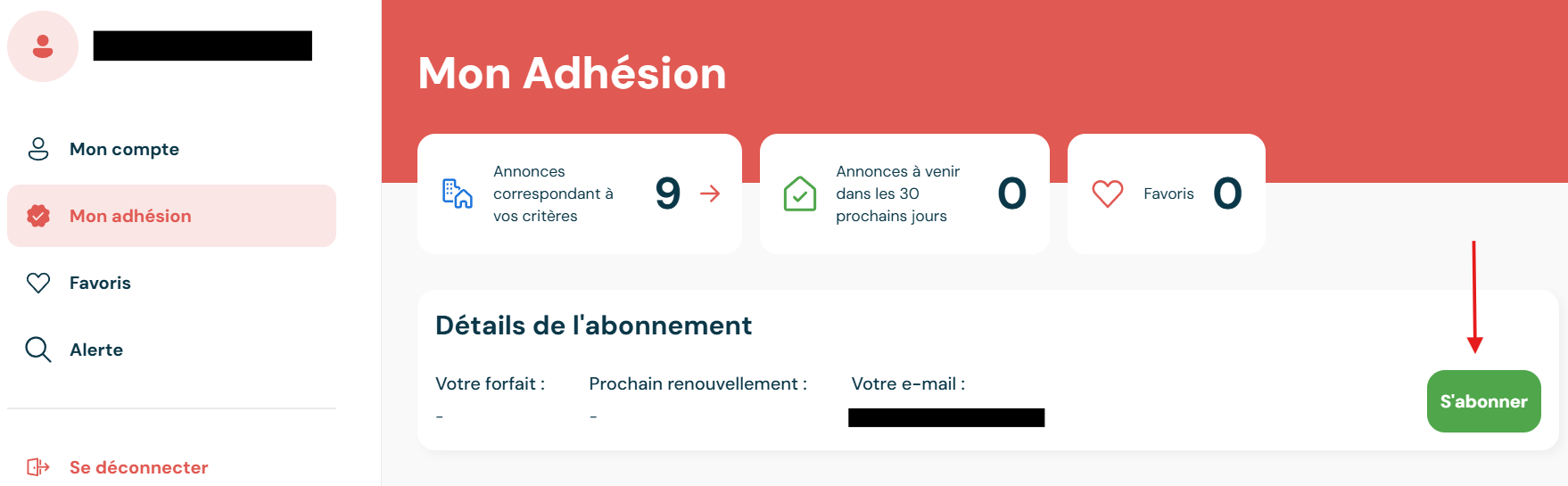Click the red heart icon in Favoris card
1568x486 pixels.
(1108, 194)
